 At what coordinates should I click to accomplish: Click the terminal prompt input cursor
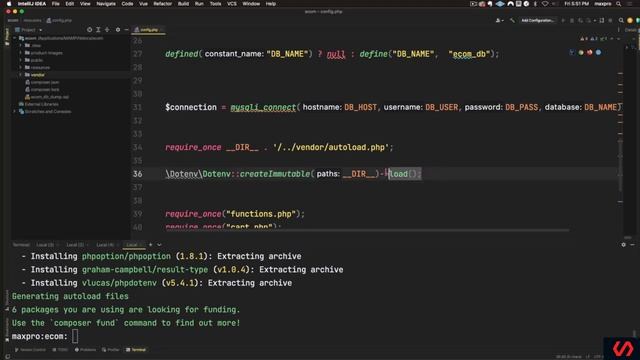coord(75,336)
